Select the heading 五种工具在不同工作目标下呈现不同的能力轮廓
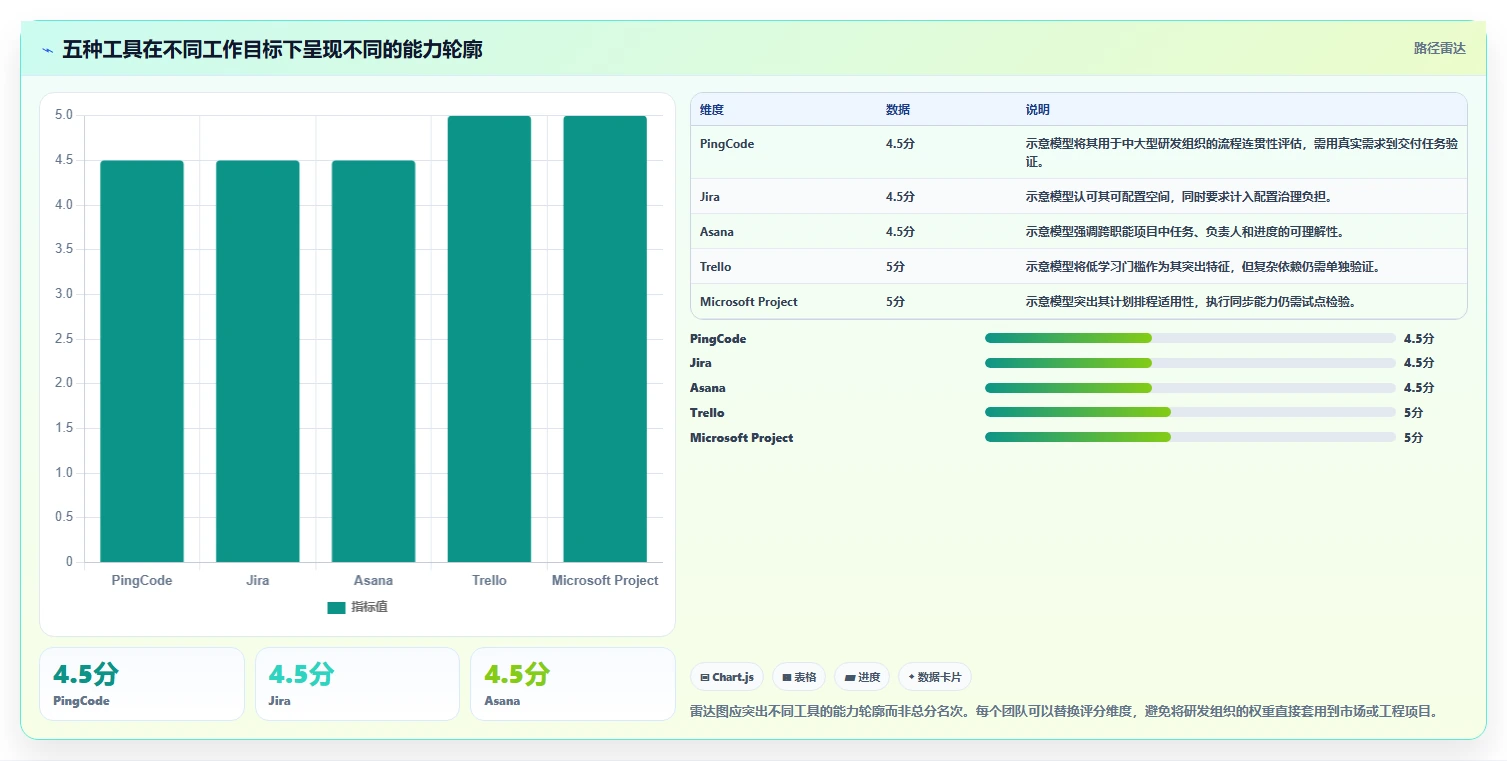This screenshot has width=1507, height=761. pyautogui.click(x=272, y=49)
